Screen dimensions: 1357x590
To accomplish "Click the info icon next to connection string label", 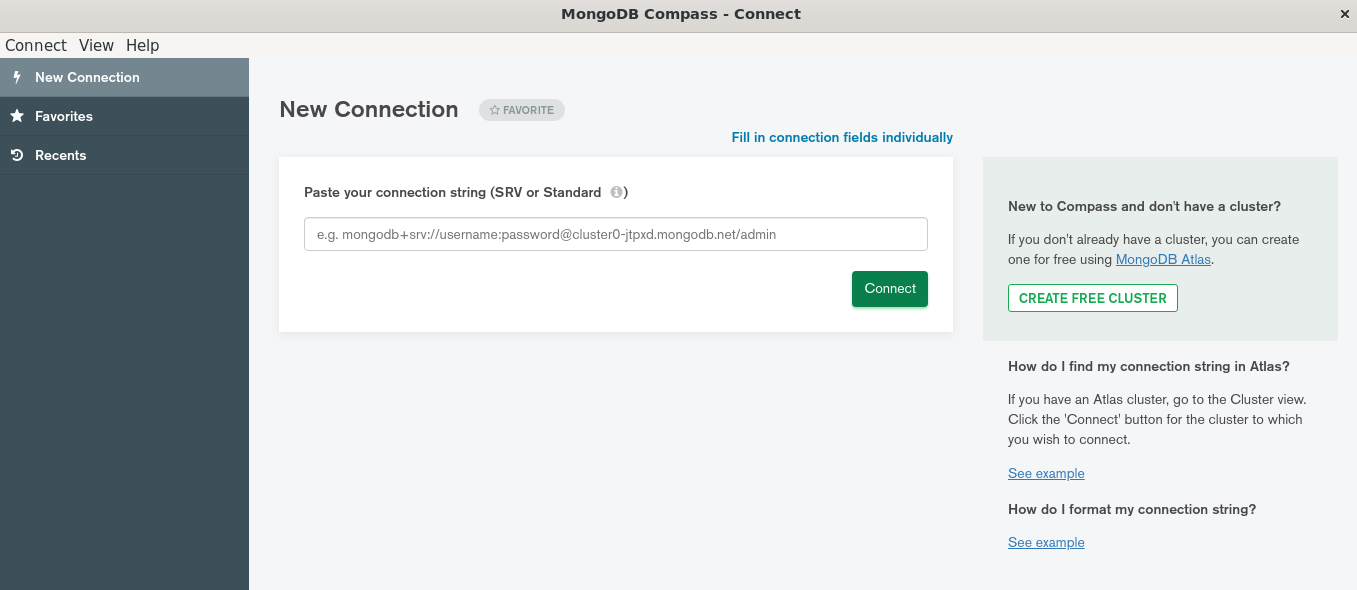I will [x=616, y=192].
